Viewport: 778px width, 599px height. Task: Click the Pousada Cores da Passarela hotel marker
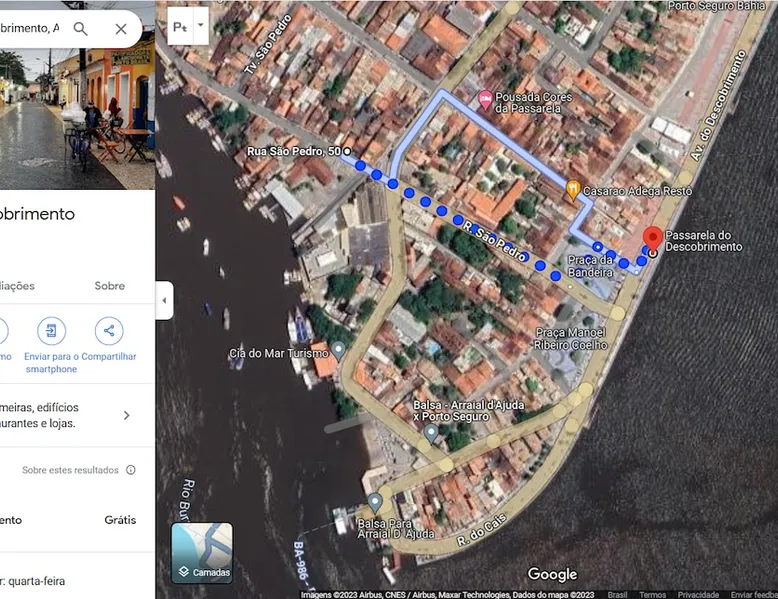point(486,98)
